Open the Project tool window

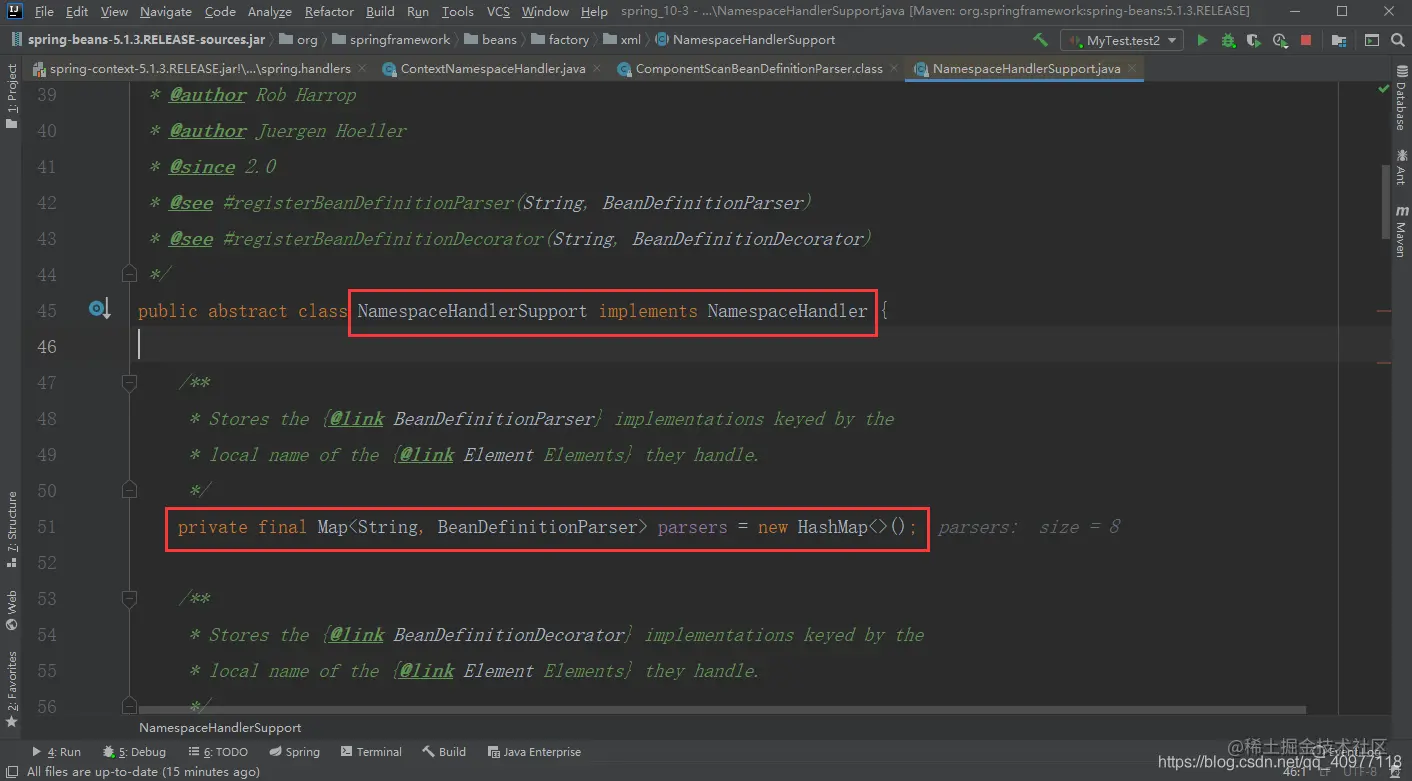pyautogui.click(x=11, y=97)
